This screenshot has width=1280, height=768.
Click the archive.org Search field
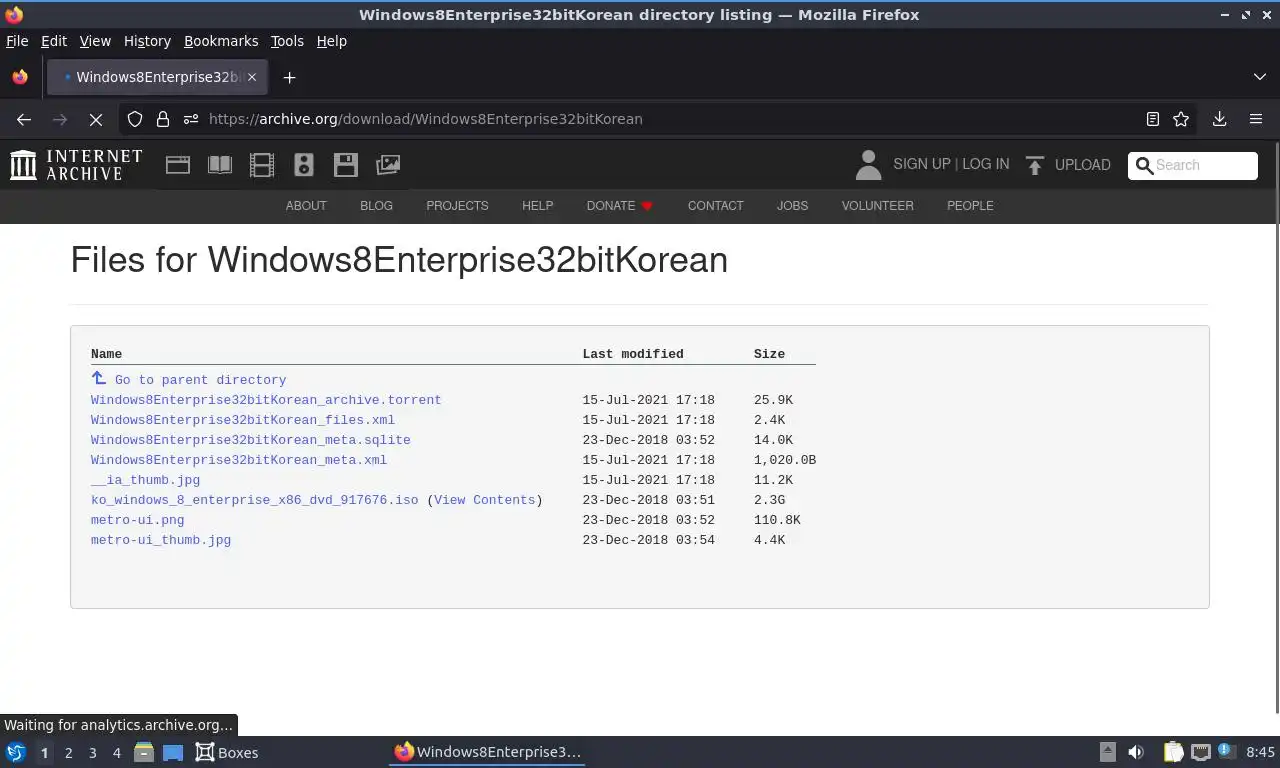[x=1193, y=165]
